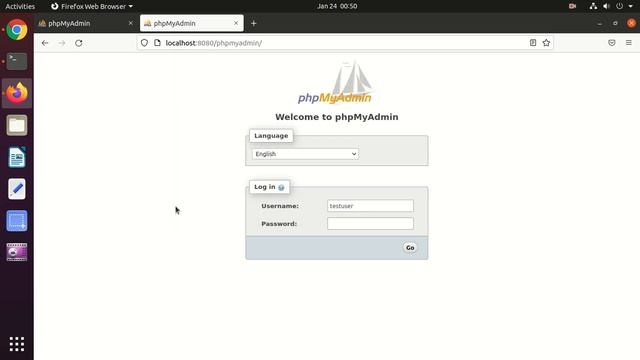Image resolution: width=640 pixels, height=360 pixels.
Task: Open the power menu icon
Action: click(620, 6)
